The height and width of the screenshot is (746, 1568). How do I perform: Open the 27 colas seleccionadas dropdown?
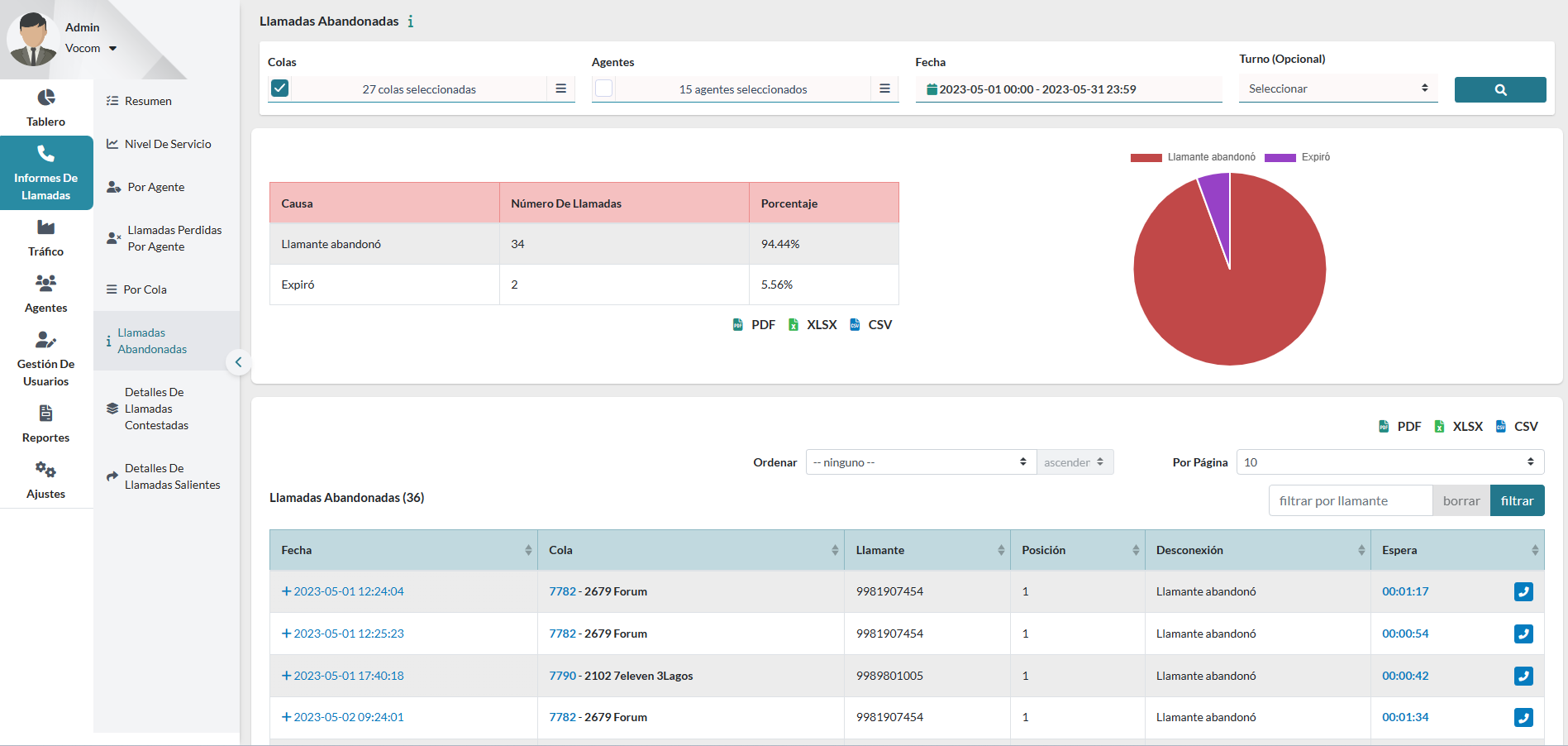point(419,89)
